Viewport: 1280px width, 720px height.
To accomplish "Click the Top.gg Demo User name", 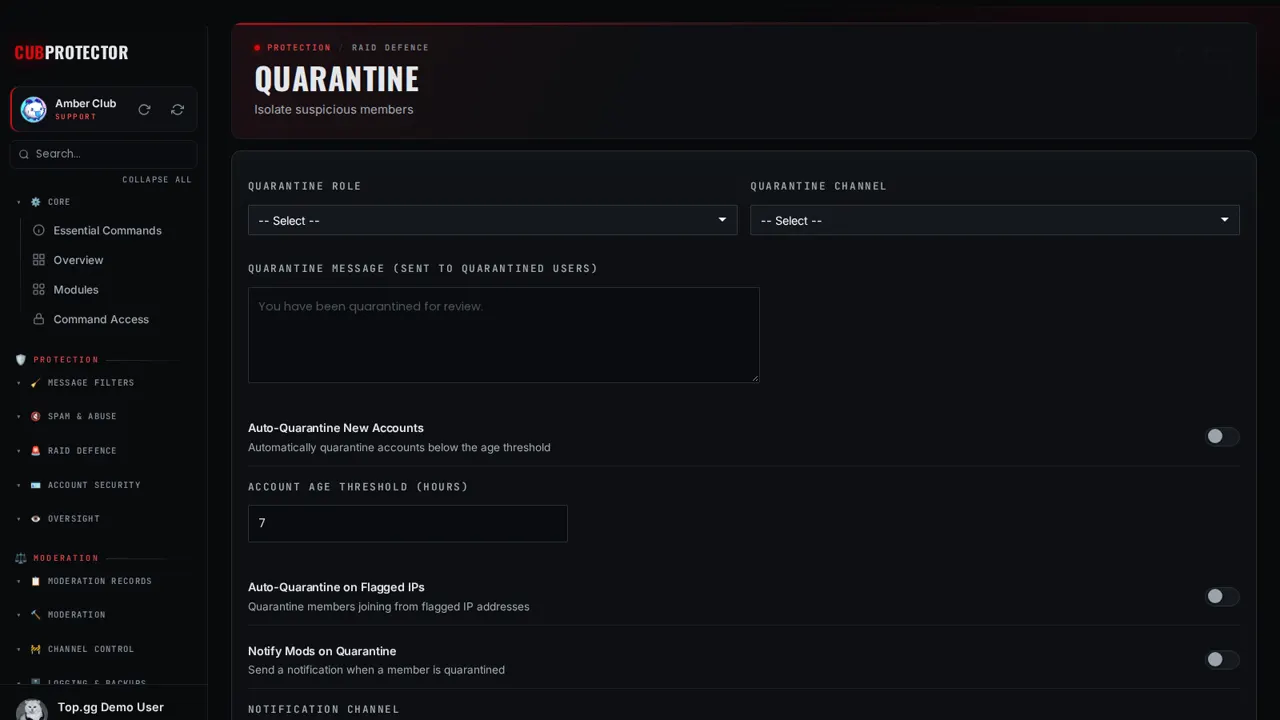I will point(111,707).
